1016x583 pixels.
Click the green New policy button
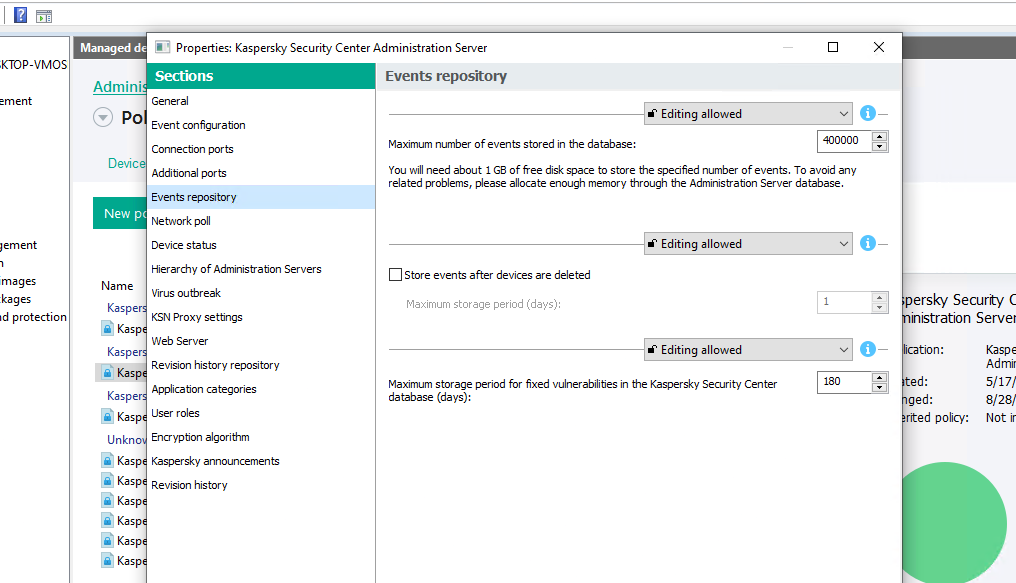click(x=119, y=213)
